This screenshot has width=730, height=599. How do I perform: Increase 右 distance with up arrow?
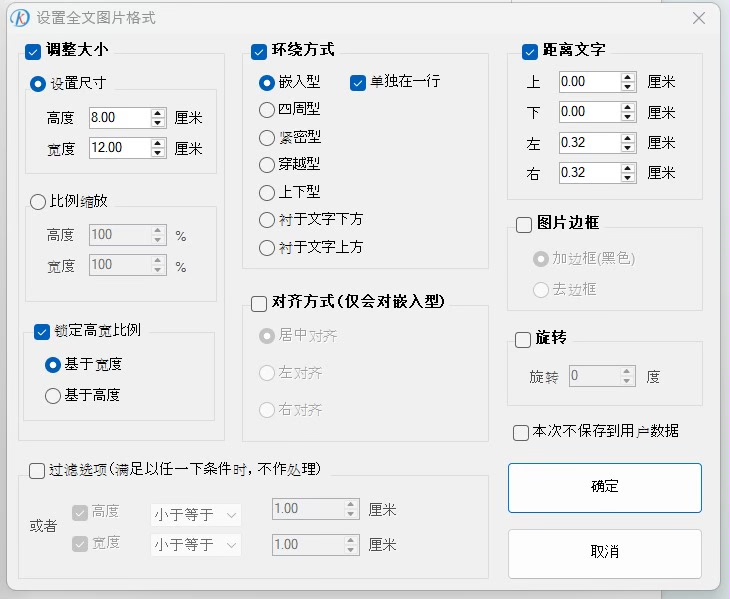coord(628,168)
